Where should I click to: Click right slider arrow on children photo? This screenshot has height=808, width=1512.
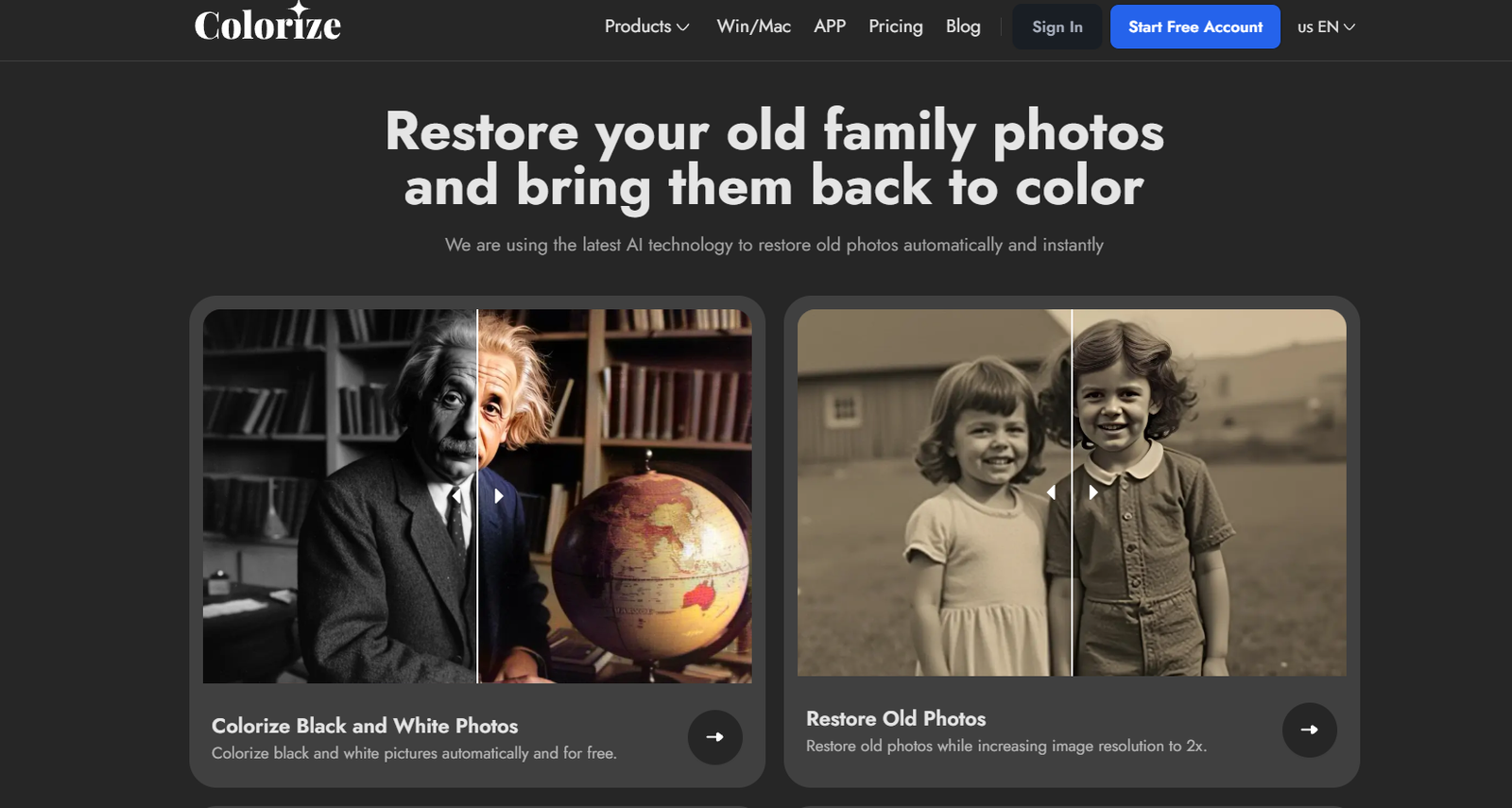click(x=1093, y=492)
